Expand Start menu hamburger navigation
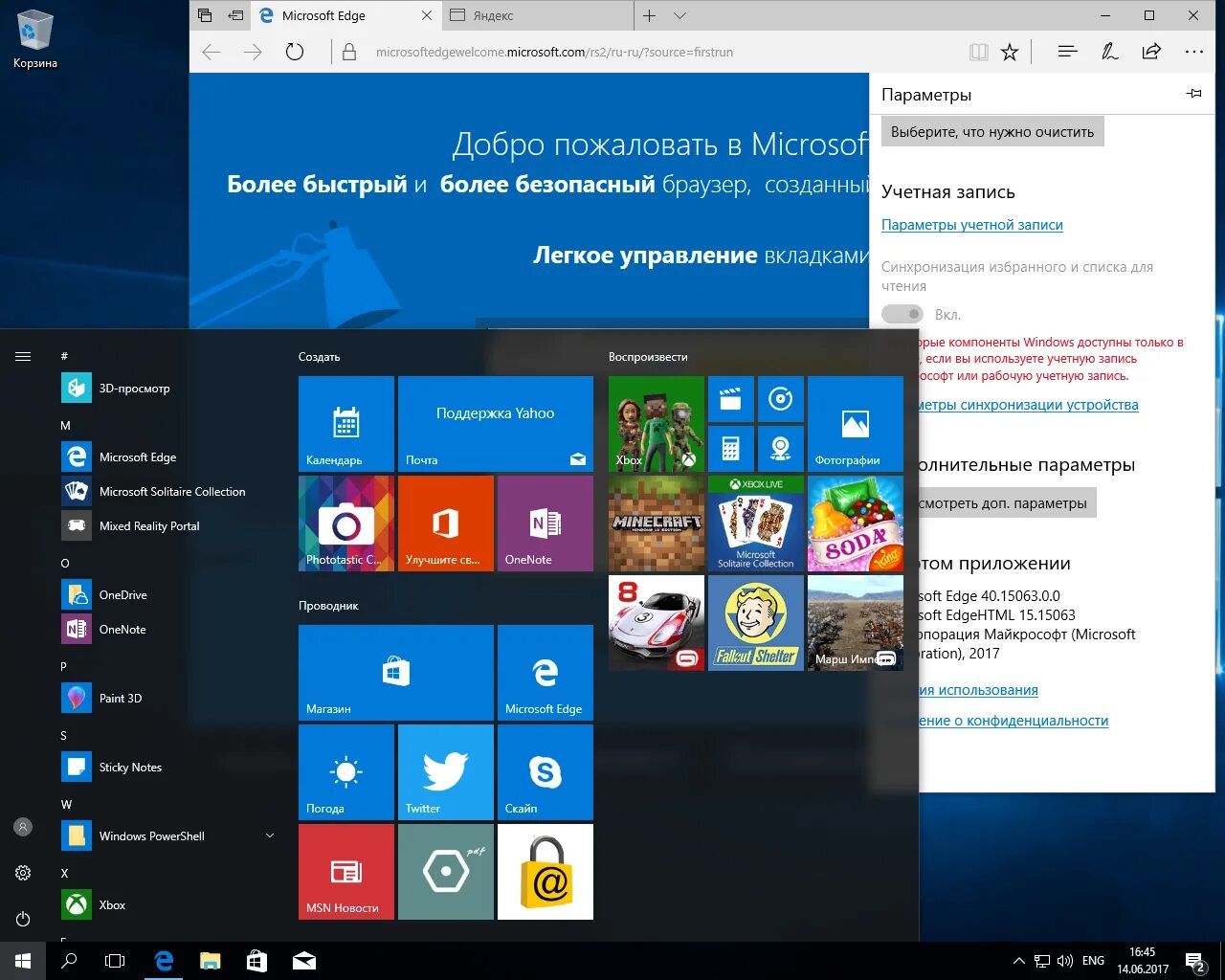Image resolution: width=1225 pixels, height=980 pixels. 23,356
